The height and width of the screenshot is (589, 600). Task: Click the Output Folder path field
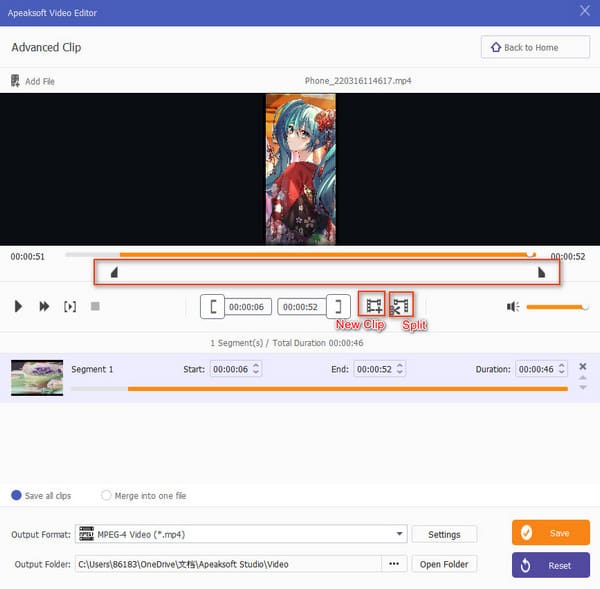(228, 564)
